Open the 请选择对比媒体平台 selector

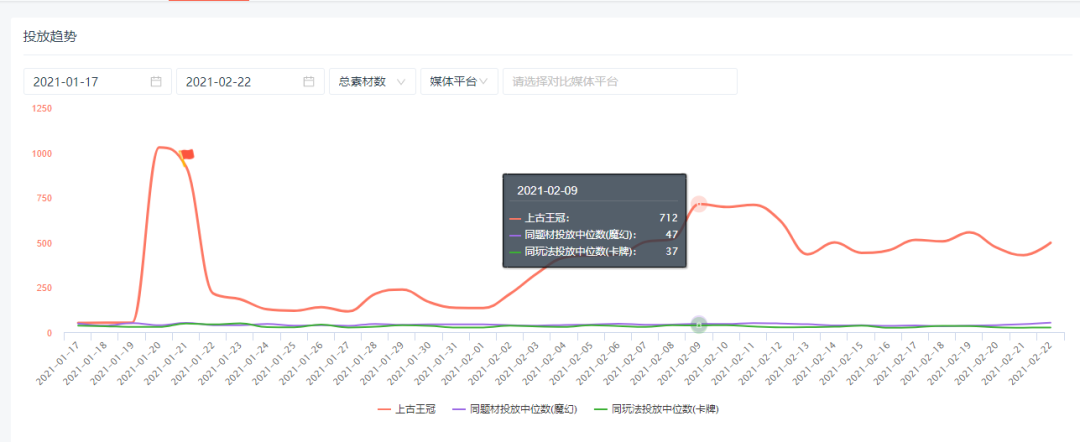tap(620, 82)
